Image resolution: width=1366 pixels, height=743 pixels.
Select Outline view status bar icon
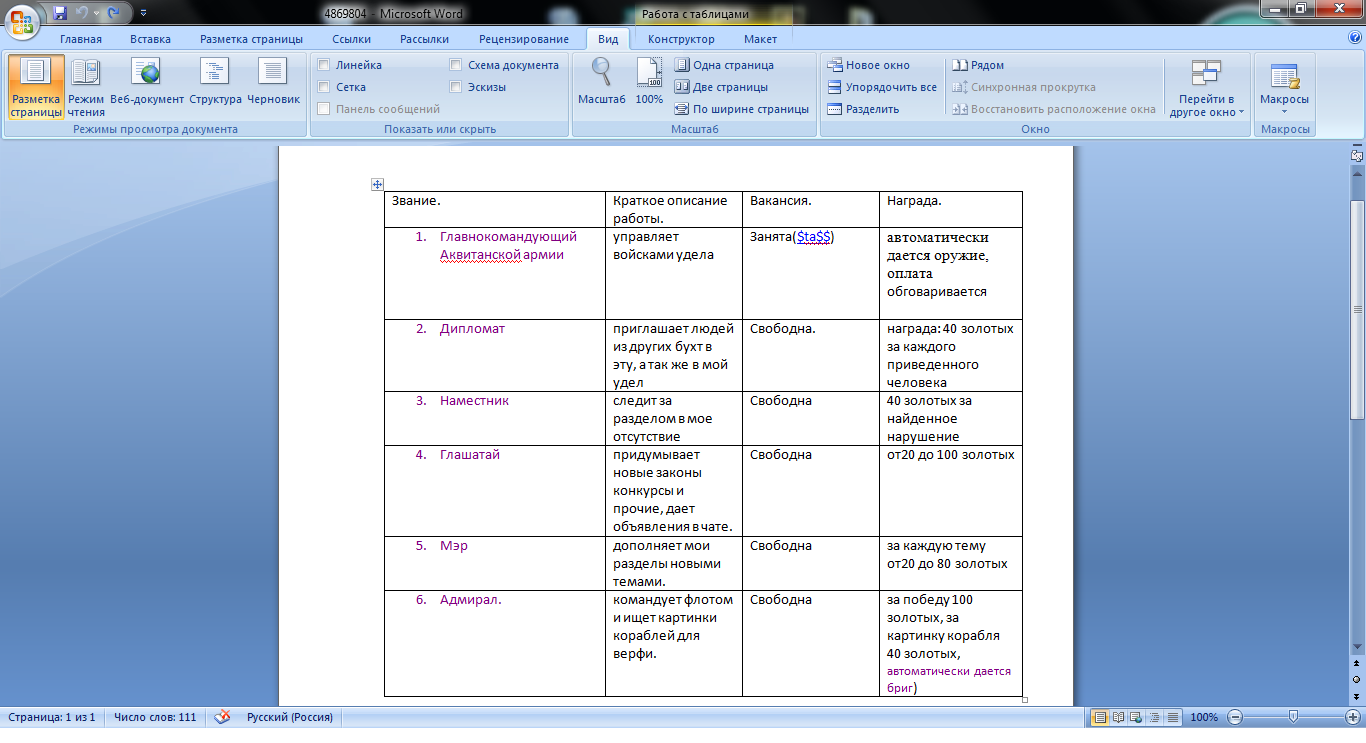coord(1154,717)
